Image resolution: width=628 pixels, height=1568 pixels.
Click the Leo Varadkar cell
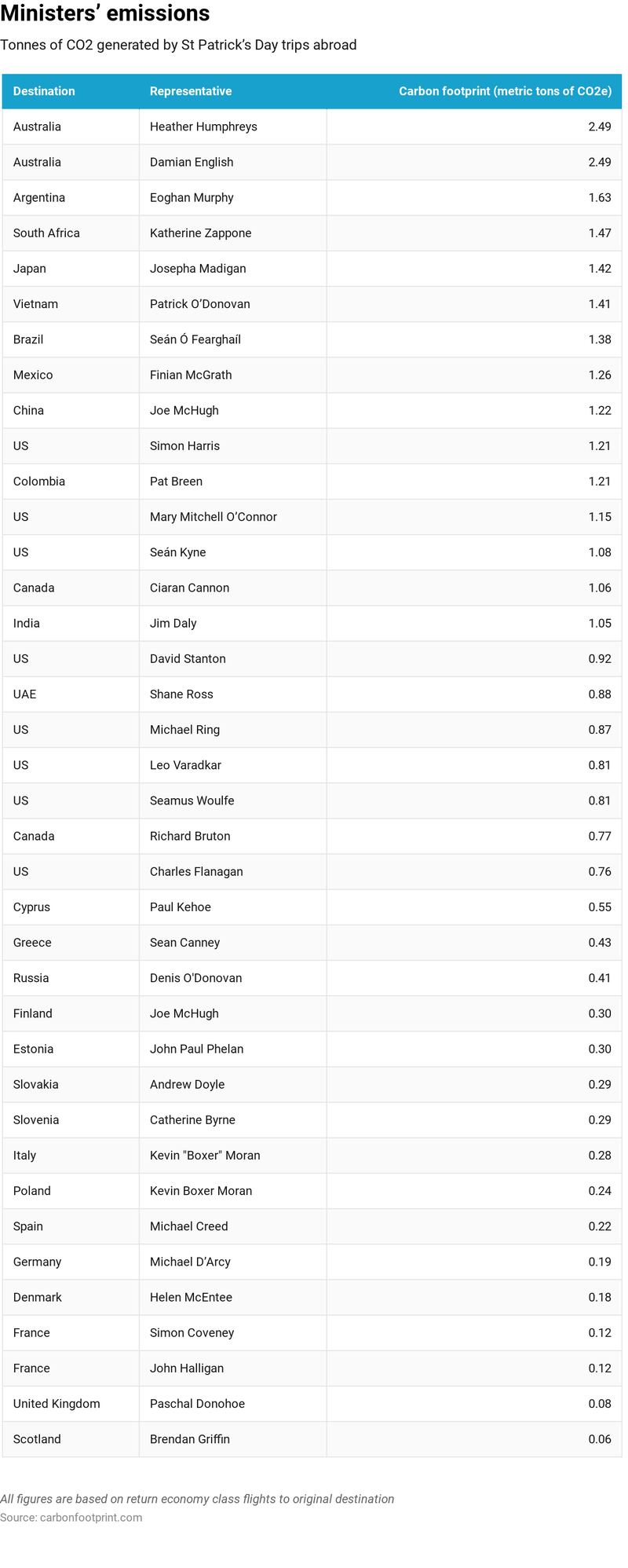tap(185, 764)
